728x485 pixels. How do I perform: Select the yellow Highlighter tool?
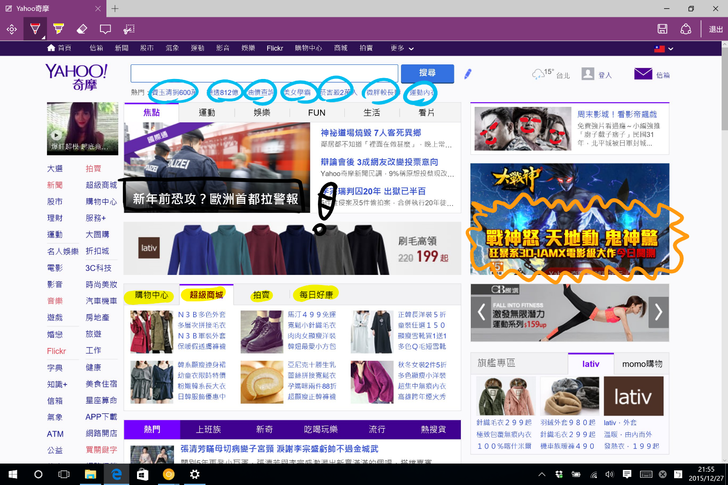pyautogui.click(x=59, y=29)
